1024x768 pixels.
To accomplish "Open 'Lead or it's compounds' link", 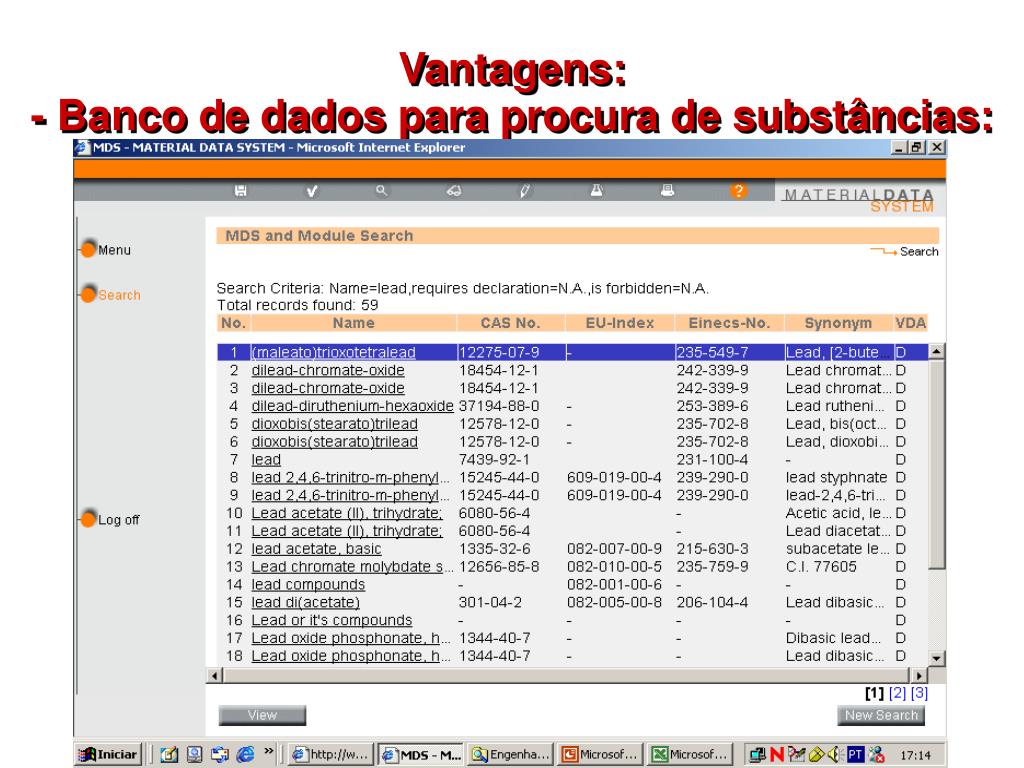I will pyautogui.click(x=332, y=620).
